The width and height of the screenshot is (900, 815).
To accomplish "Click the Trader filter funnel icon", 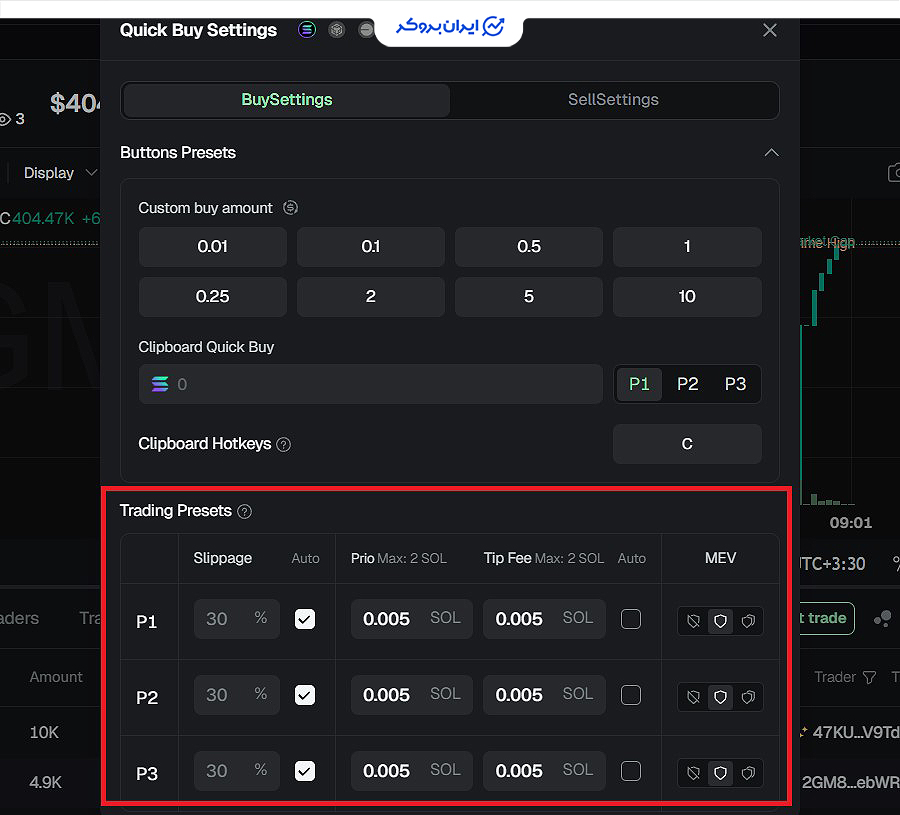I will (870, 678).
